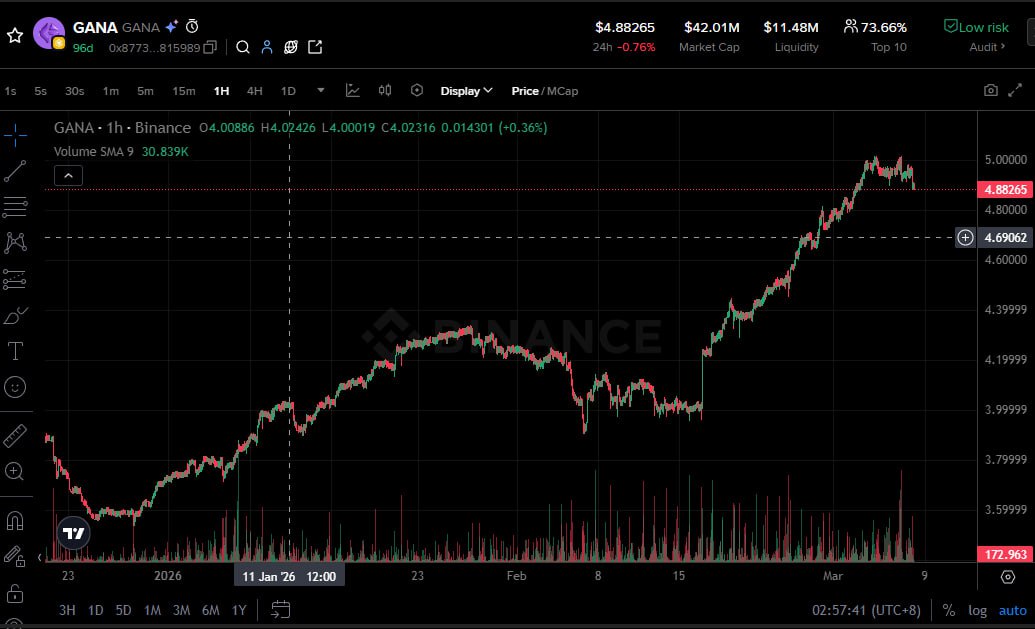Expand the more timeframes dropdown arrow
Viewport: 1035px width, 629px height.
(x=321, y=90)
